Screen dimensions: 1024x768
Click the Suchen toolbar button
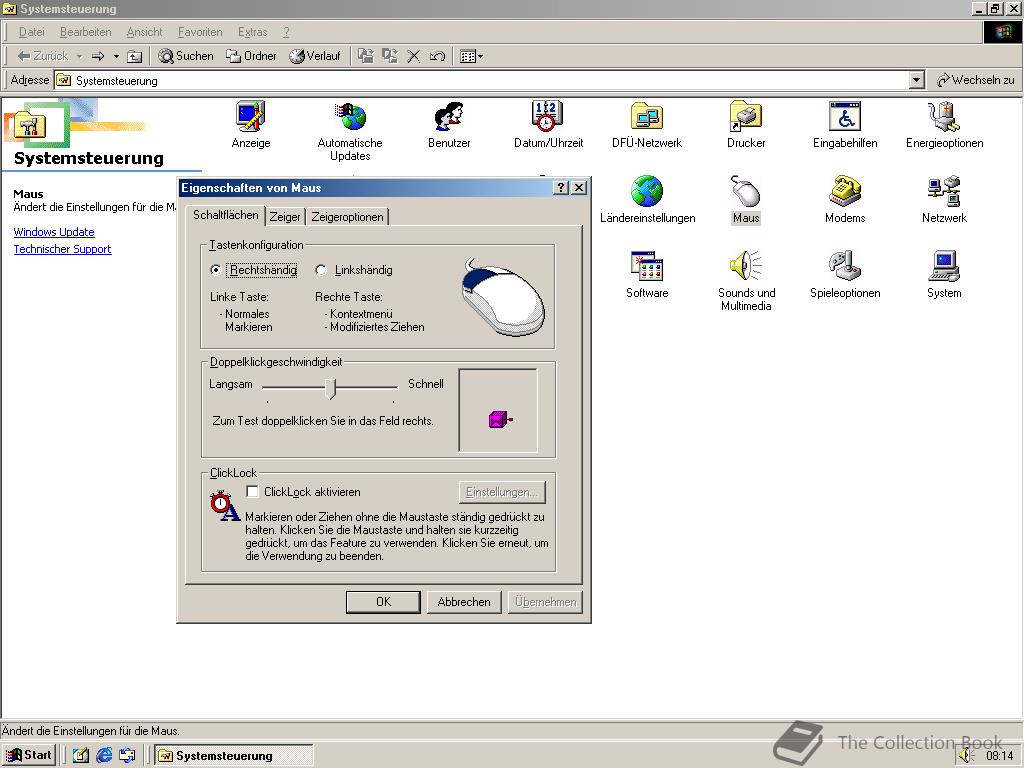pos(186,56)
